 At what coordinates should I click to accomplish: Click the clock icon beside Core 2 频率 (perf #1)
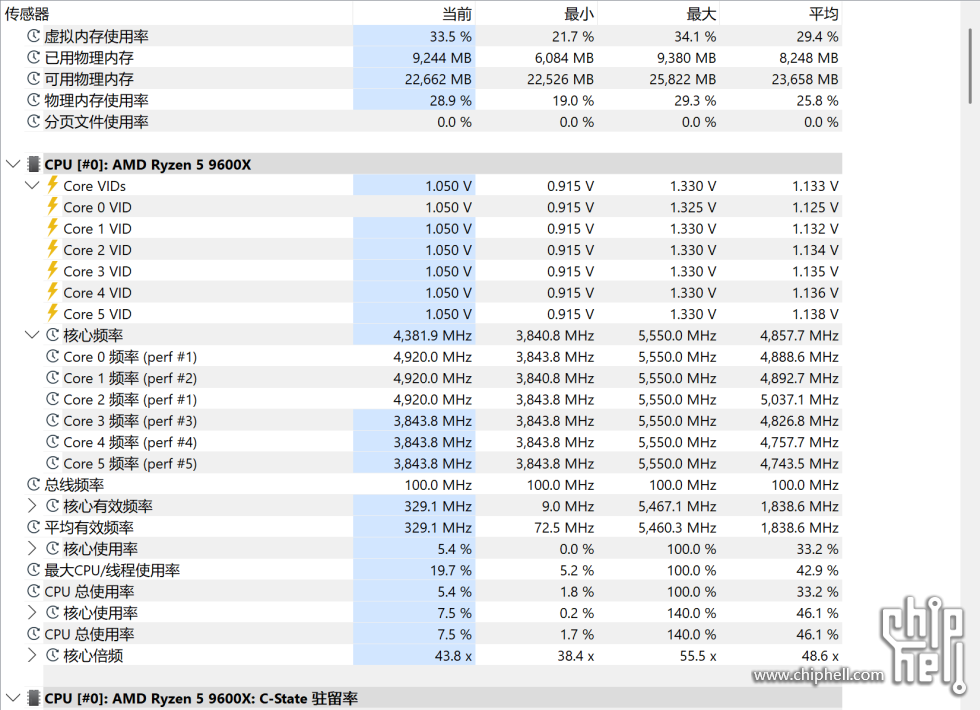[53, 399]
